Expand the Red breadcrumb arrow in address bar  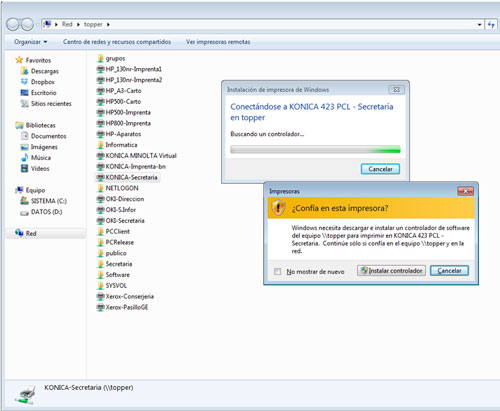[x=78, y=25]
